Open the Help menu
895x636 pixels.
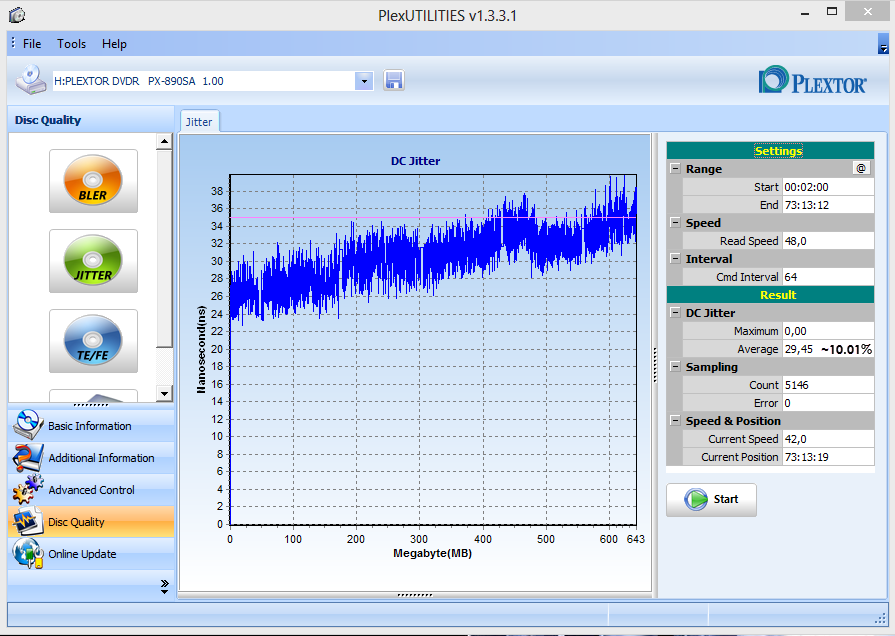pyautogui.click(x=114, y=44)
